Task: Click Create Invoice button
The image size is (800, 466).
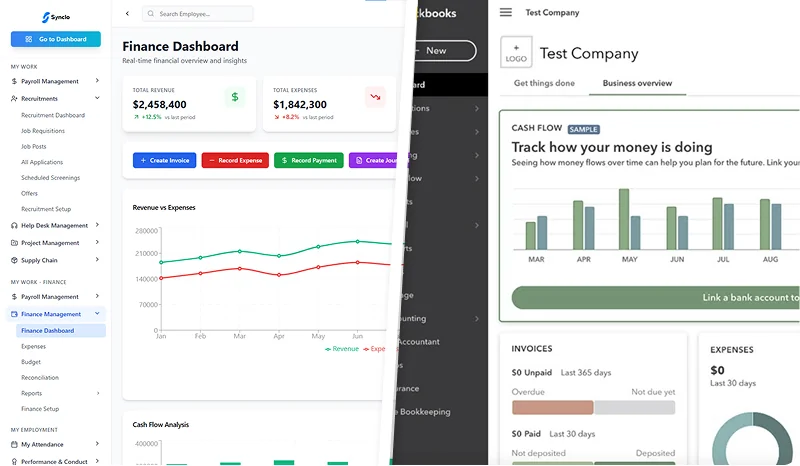Action: click(164, 160)
